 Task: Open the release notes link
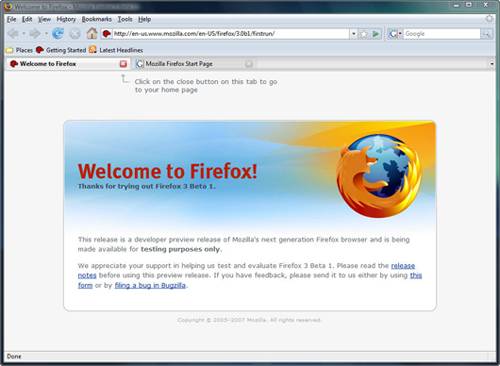[x=246, y=270]
